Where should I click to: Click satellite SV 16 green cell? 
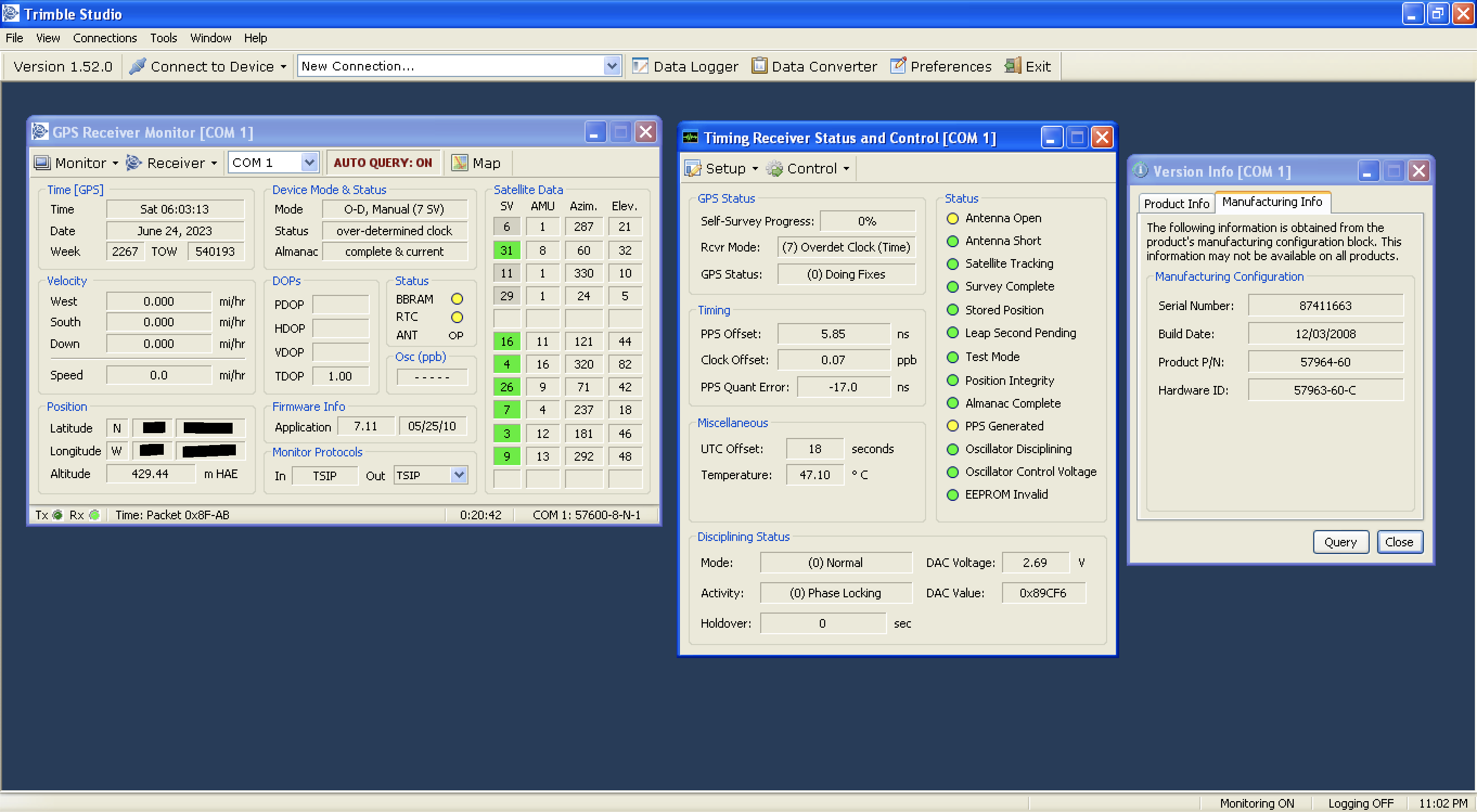click(x=506, y=341)
